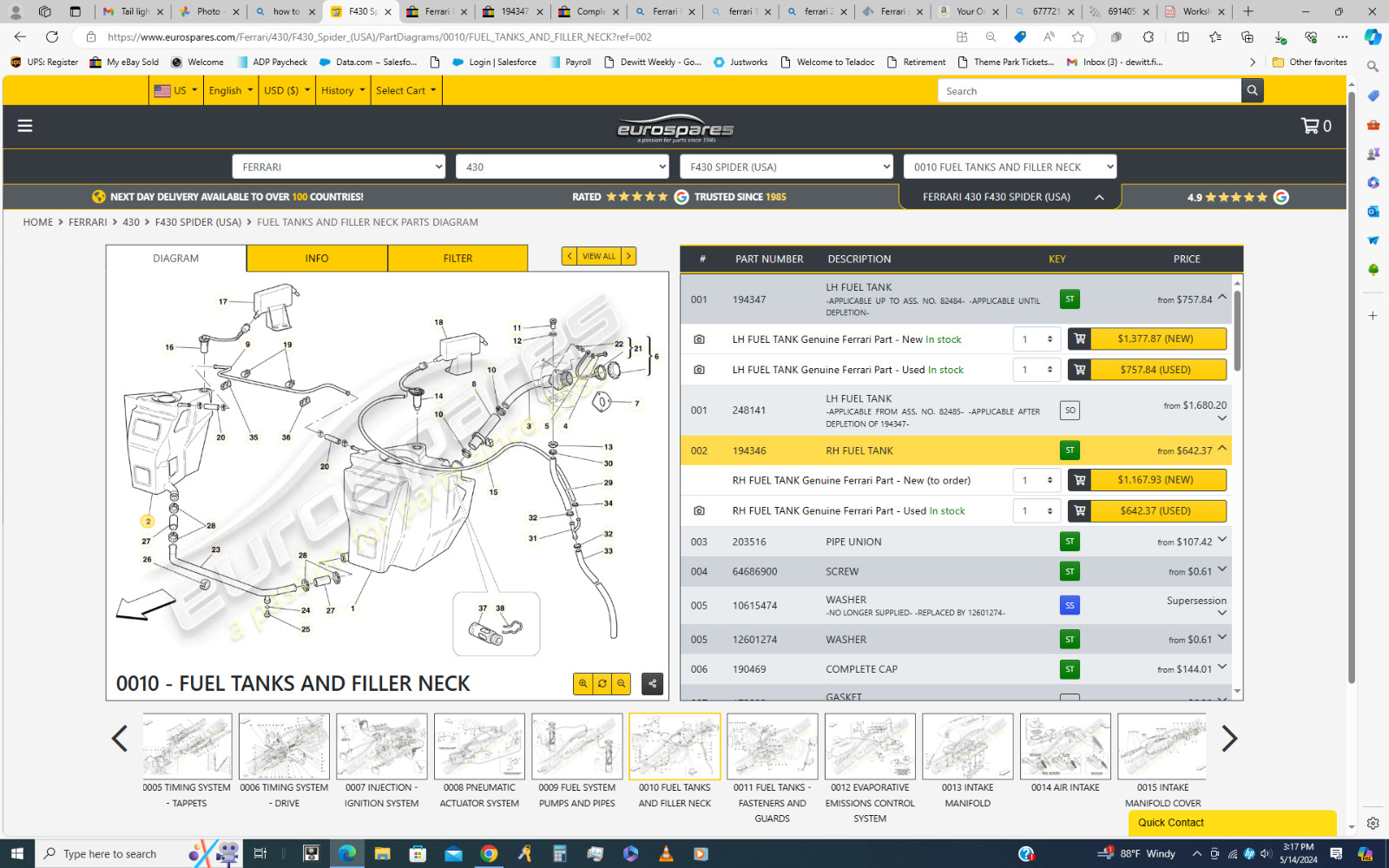Open the hamburger navigation menu

[x=25, y=126]
